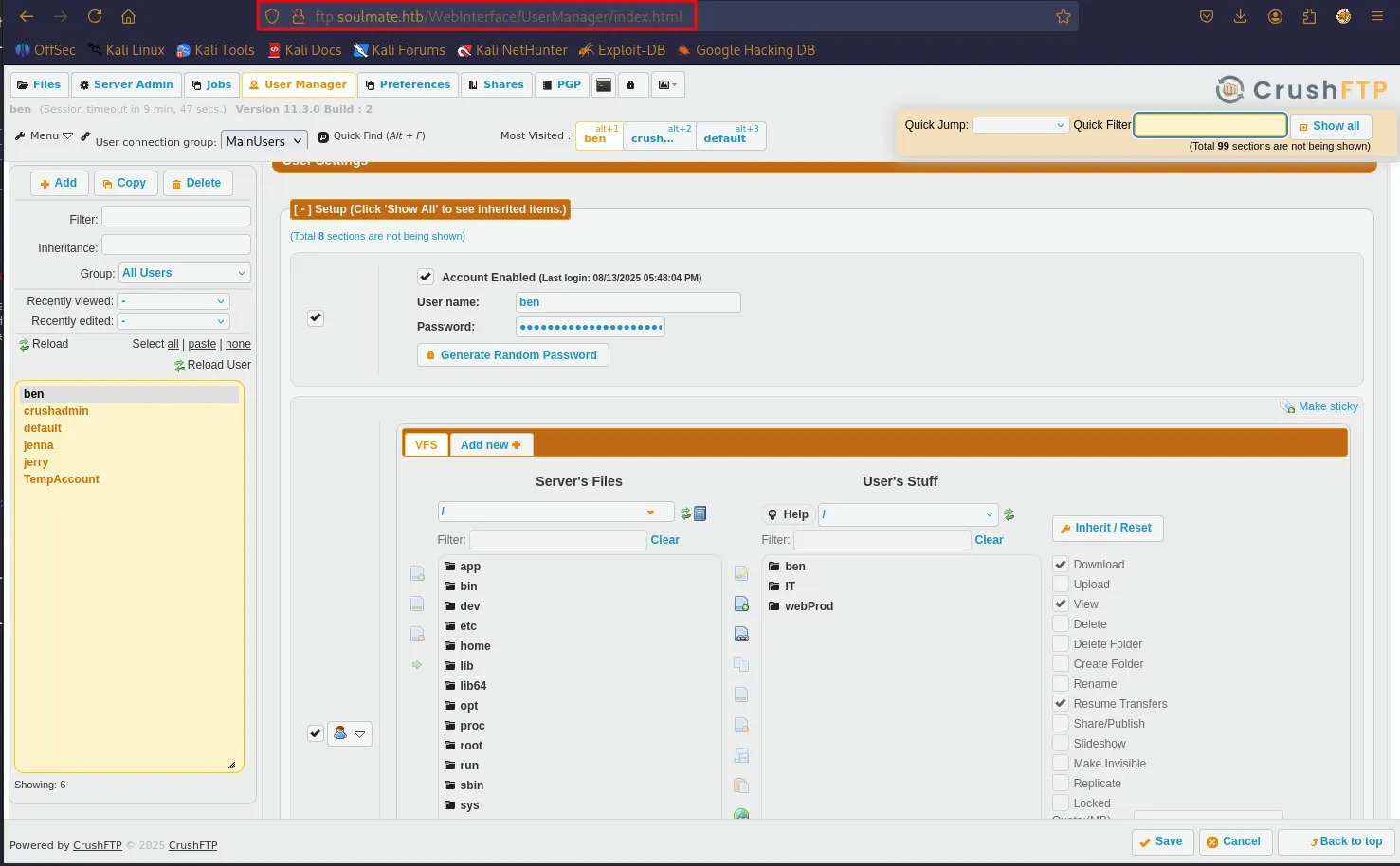Uncheck the Resume Transfers permission
Screen dimensions: 1400x866
point(1061,703)
